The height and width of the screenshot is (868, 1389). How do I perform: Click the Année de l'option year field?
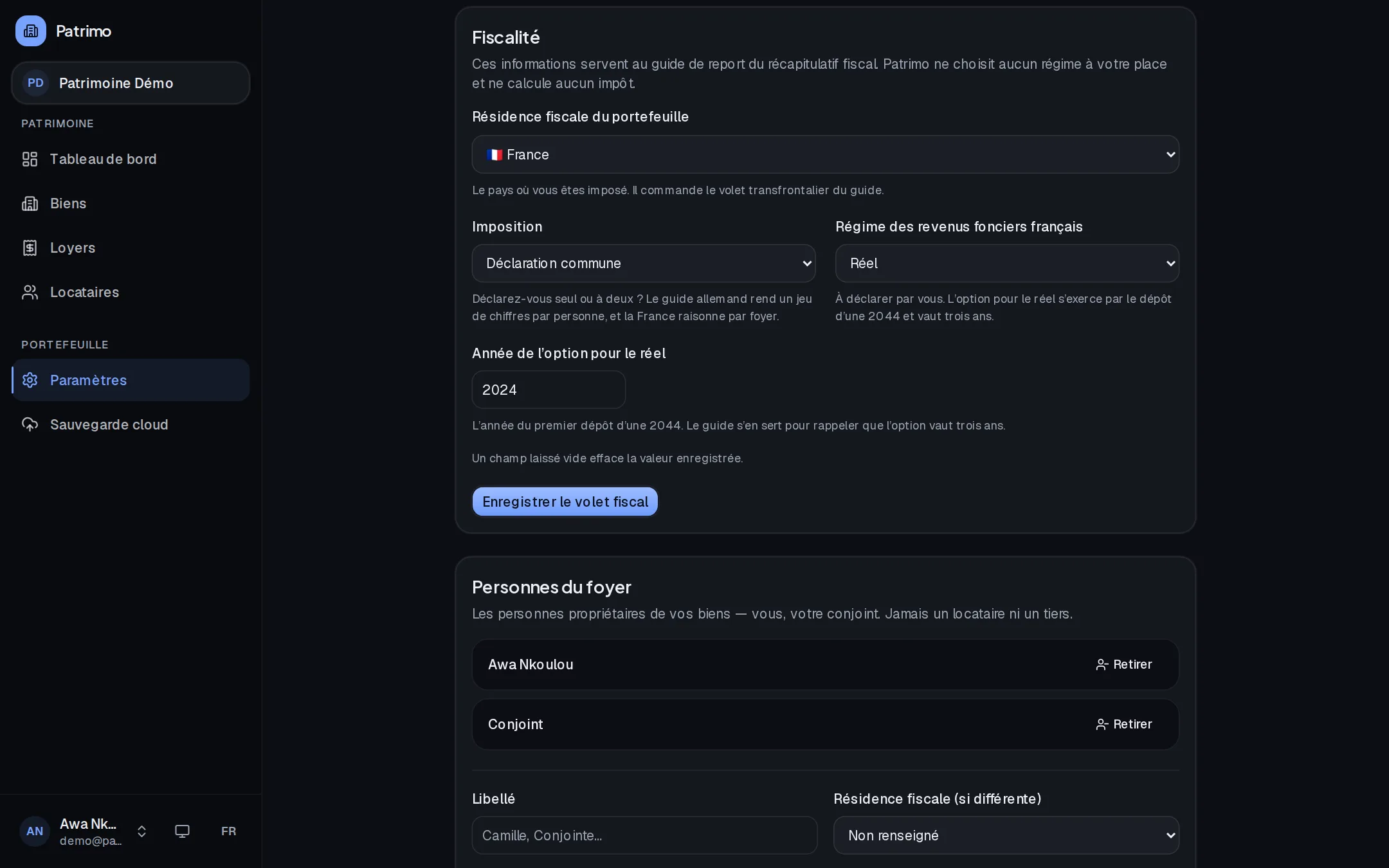coord(549,390)
